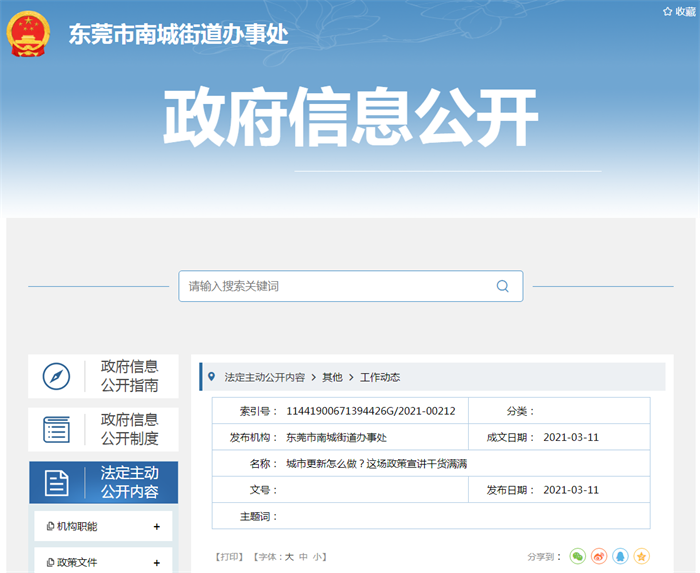
Task: Open the 政府信息公开指南 menu item
Action: [129, 376]
